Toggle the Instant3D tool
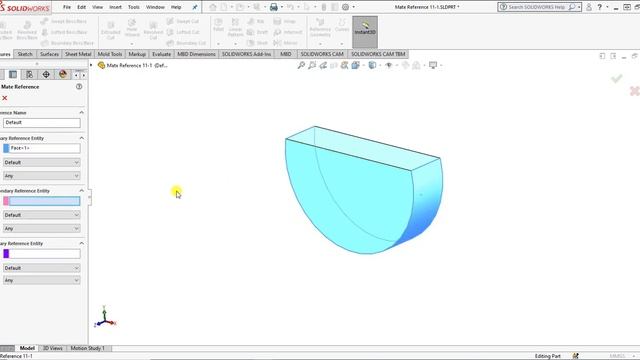 click(365, 32)
